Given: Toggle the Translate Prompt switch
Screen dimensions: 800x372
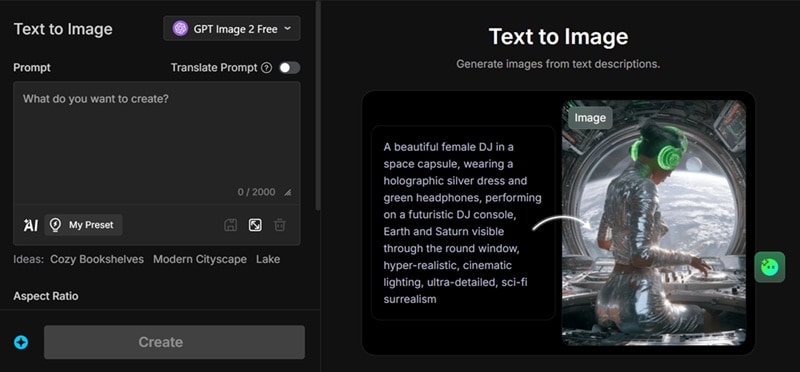Looking at the screenshot, I should [289, 68].
